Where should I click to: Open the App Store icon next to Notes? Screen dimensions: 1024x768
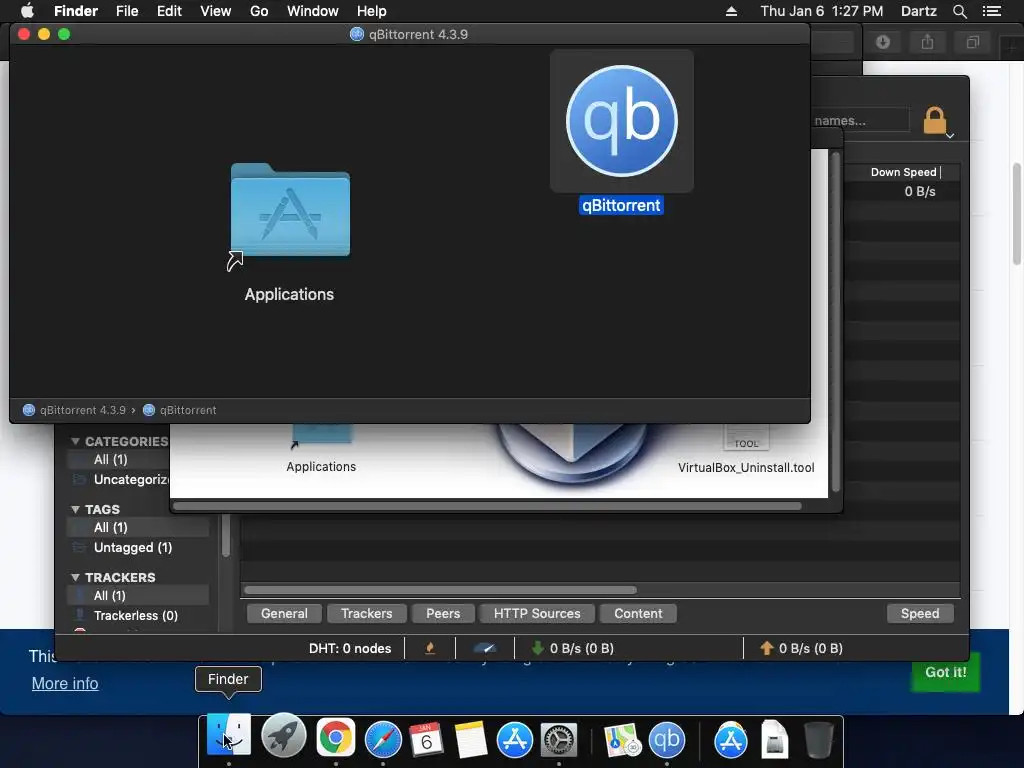515,739
